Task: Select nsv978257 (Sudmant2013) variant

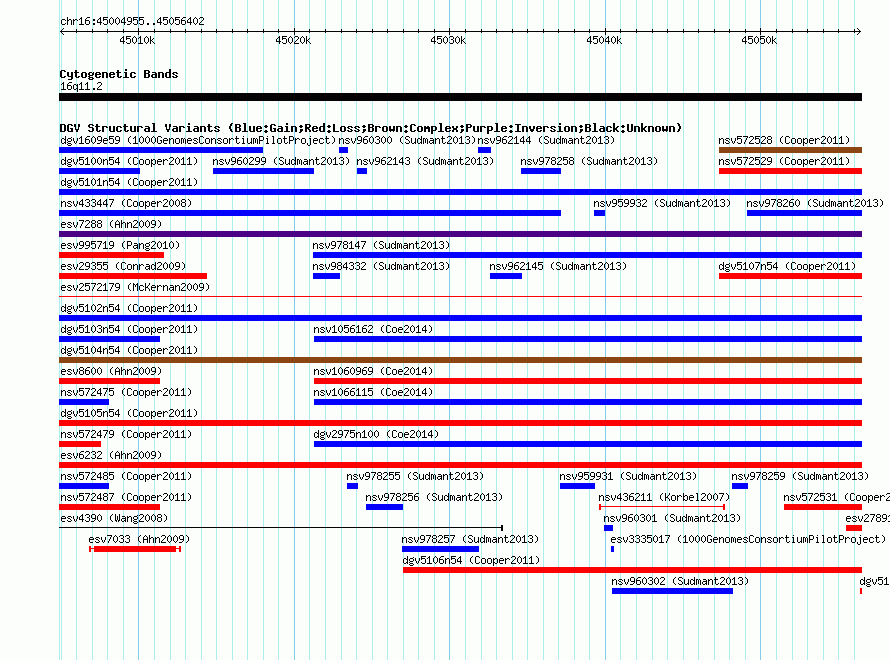Action: click(x=470, y=539)
